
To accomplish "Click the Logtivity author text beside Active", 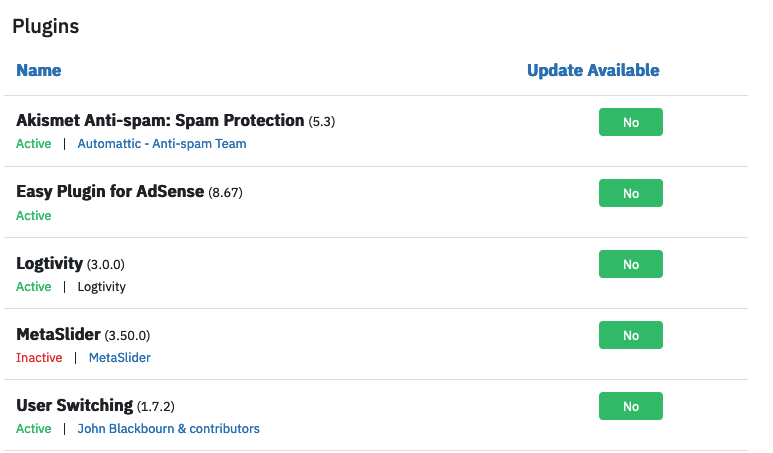I will (102, 287).
